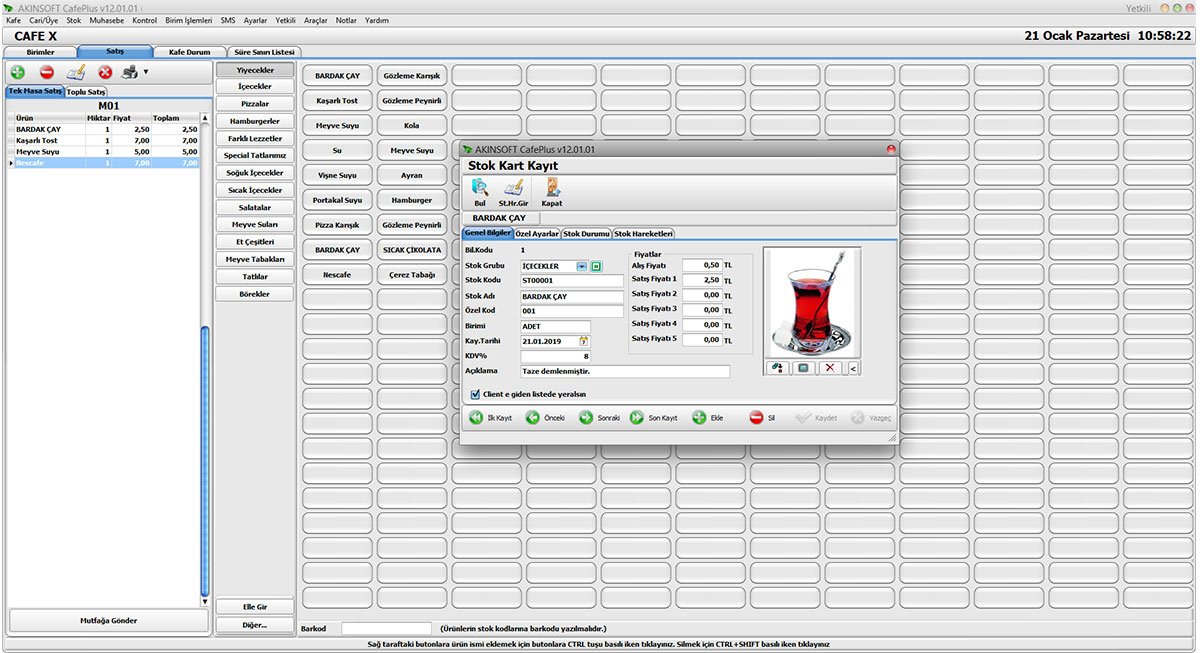Click the Satış Fiyatı 1 input field

[702, 280]
